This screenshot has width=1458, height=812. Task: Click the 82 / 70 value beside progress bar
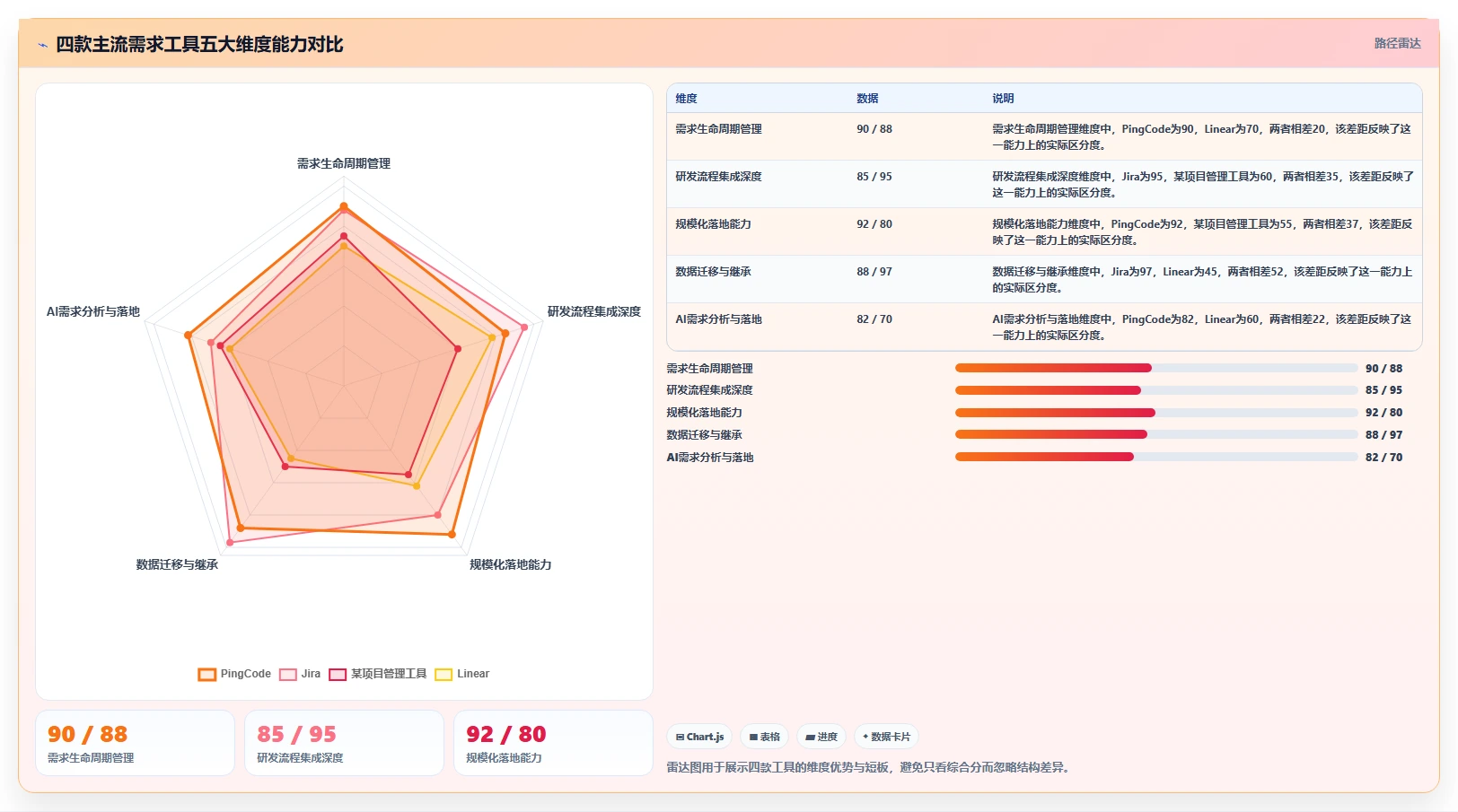1383,458
